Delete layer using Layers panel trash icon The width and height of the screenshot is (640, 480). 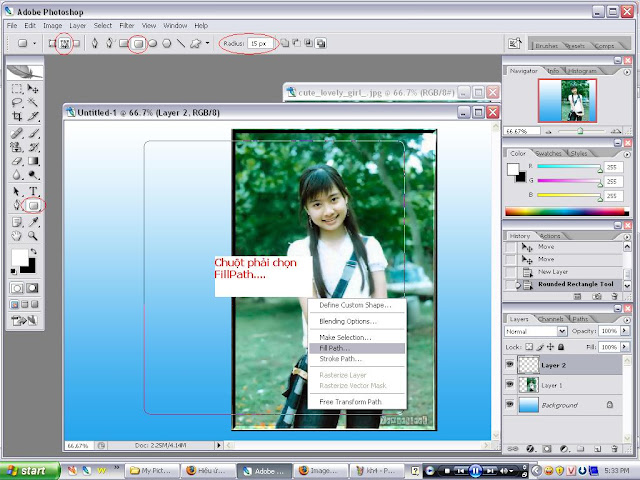click(614, 449)
